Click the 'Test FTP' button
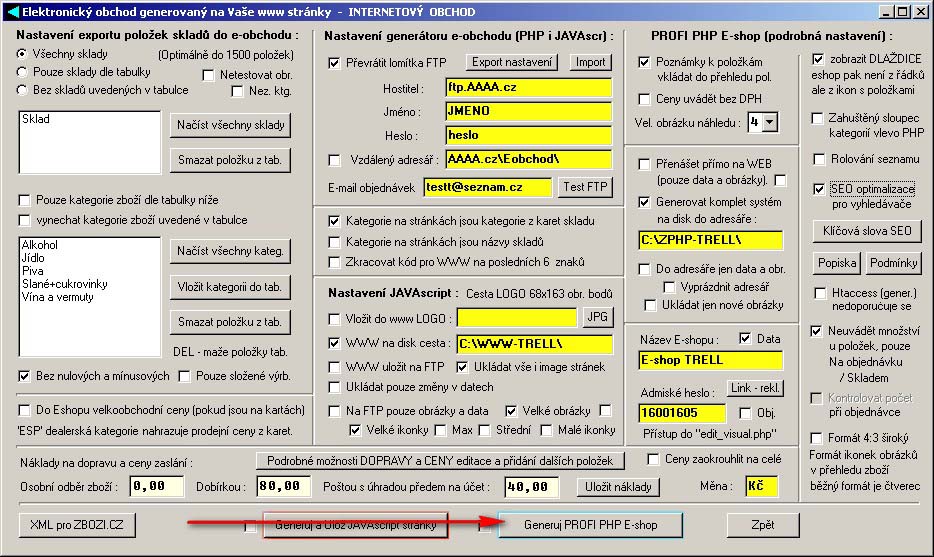The height and width of the screenshot is (557, 934). (x=585, y=187)
